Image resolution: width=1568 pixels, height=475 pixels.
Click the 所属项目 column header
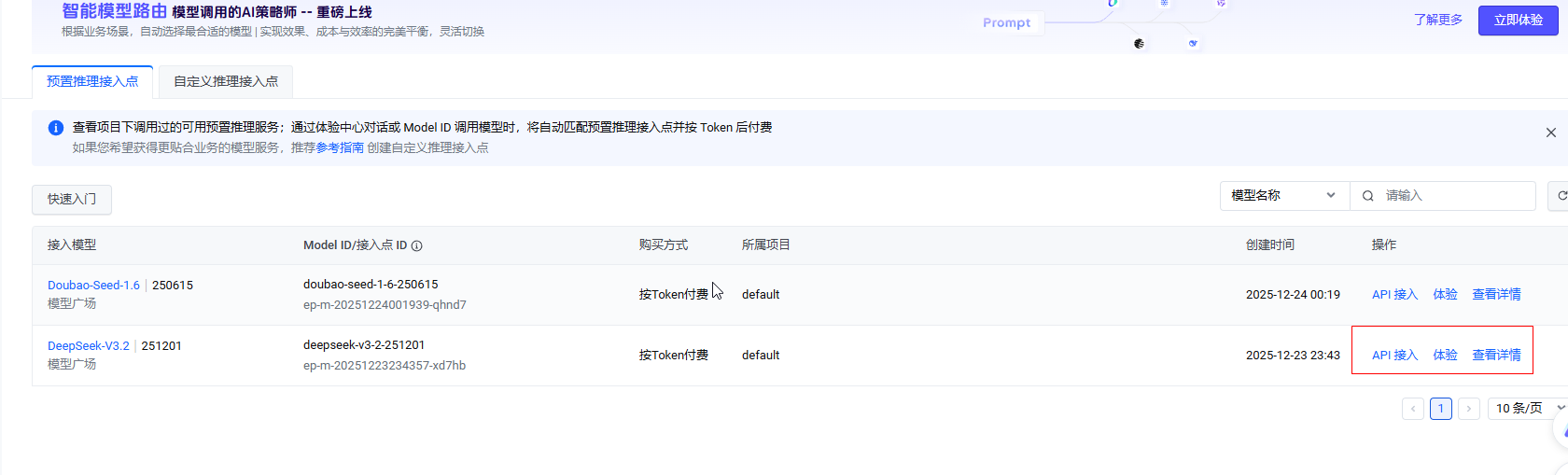(766, 245)
